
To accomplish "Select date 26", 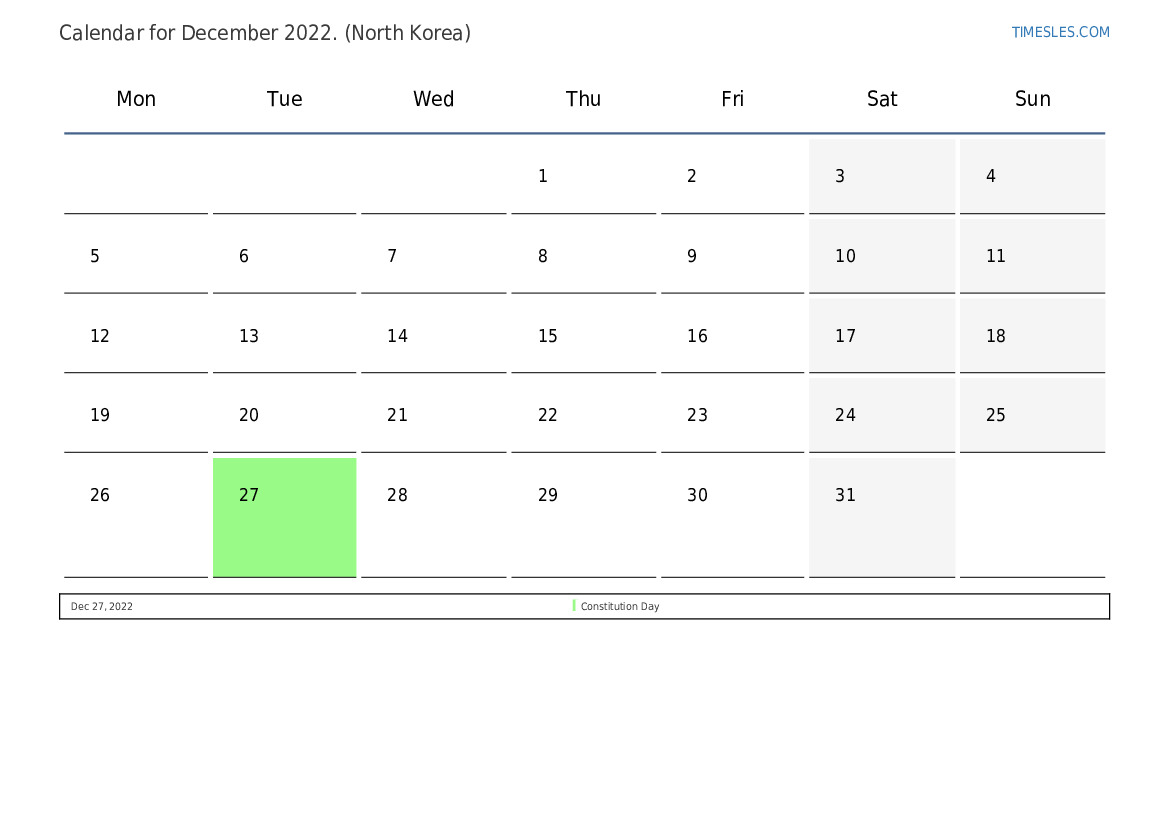I will [136, 518].
